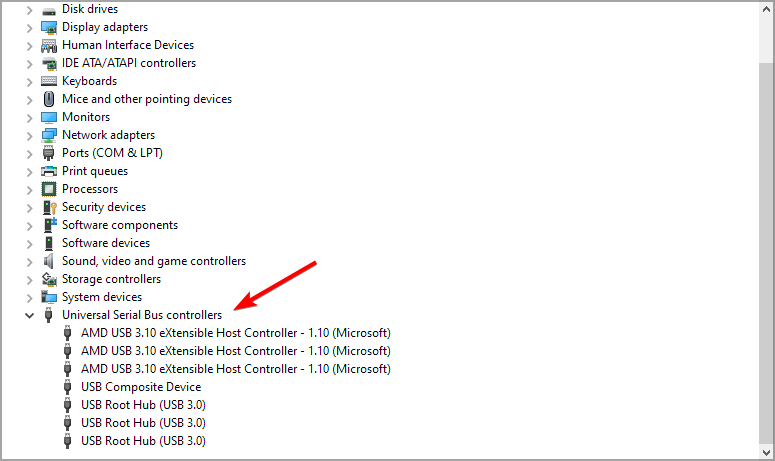Expand the Ports (COM & LPT) category
Image resolution: width=775 pixels, height=461 pixels.
click(30, 153)
